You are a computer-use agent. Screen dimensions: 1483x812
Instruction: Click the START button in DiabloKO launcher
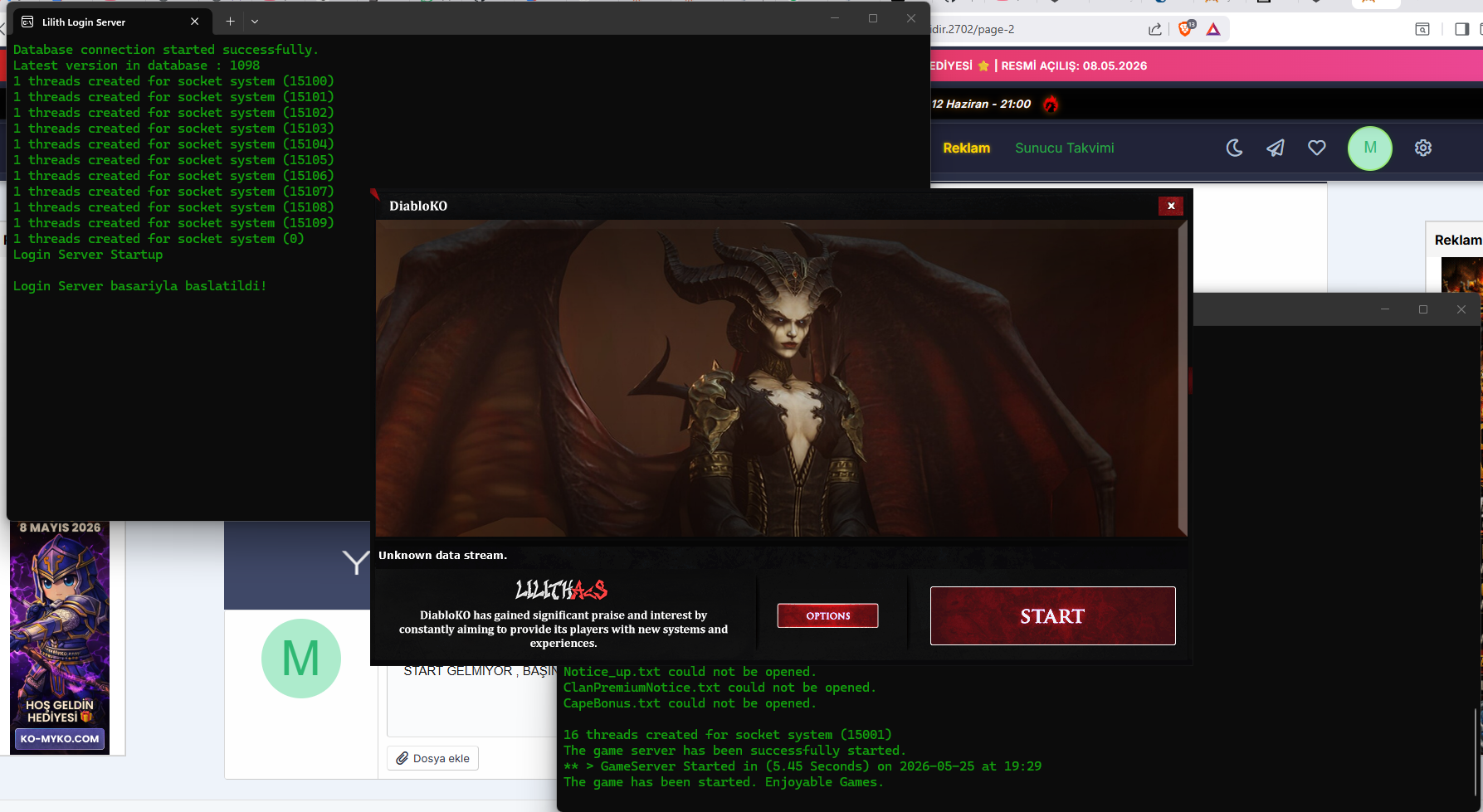(1052, 615)
